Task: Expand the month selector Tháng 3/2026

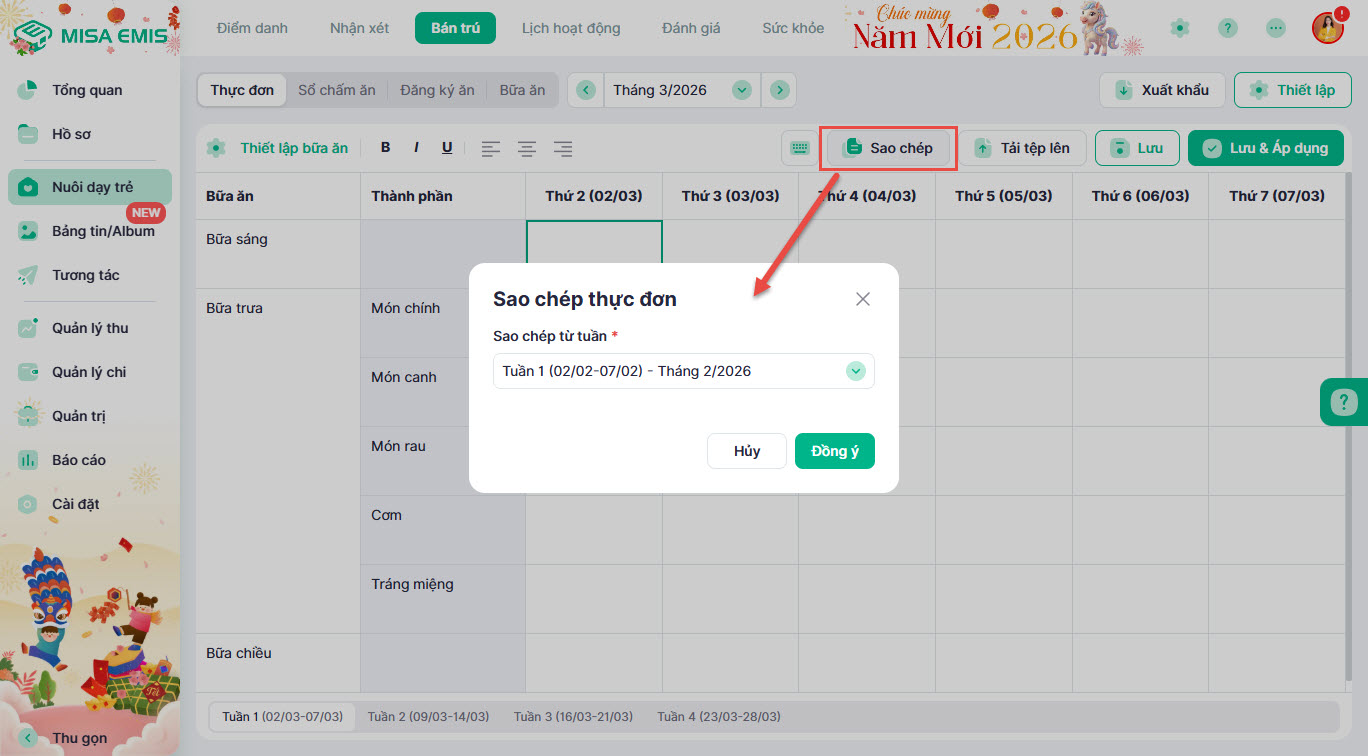Action: 741,90
